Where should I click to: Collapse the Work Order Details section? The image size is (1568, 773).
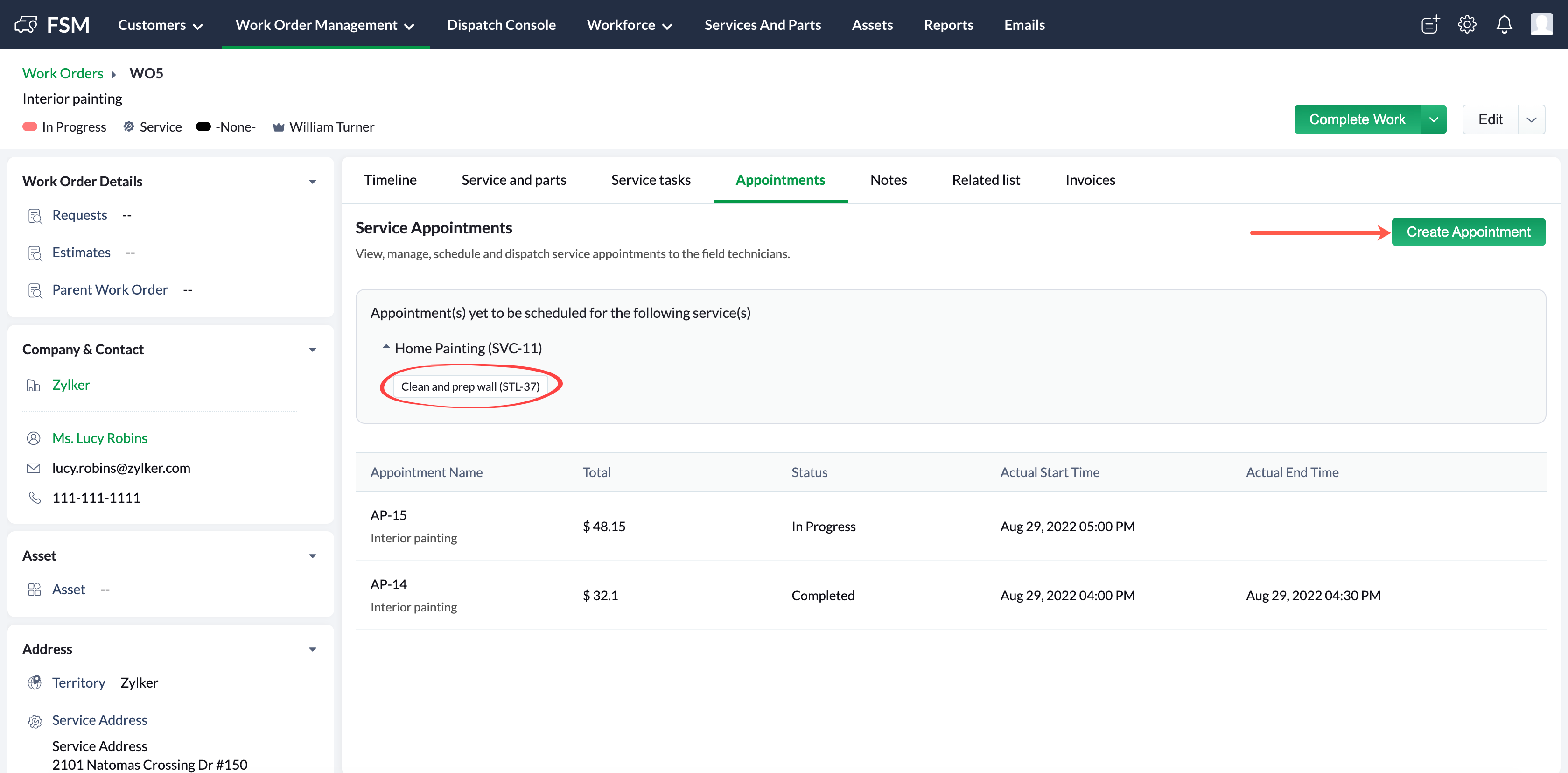coord(312,182)
